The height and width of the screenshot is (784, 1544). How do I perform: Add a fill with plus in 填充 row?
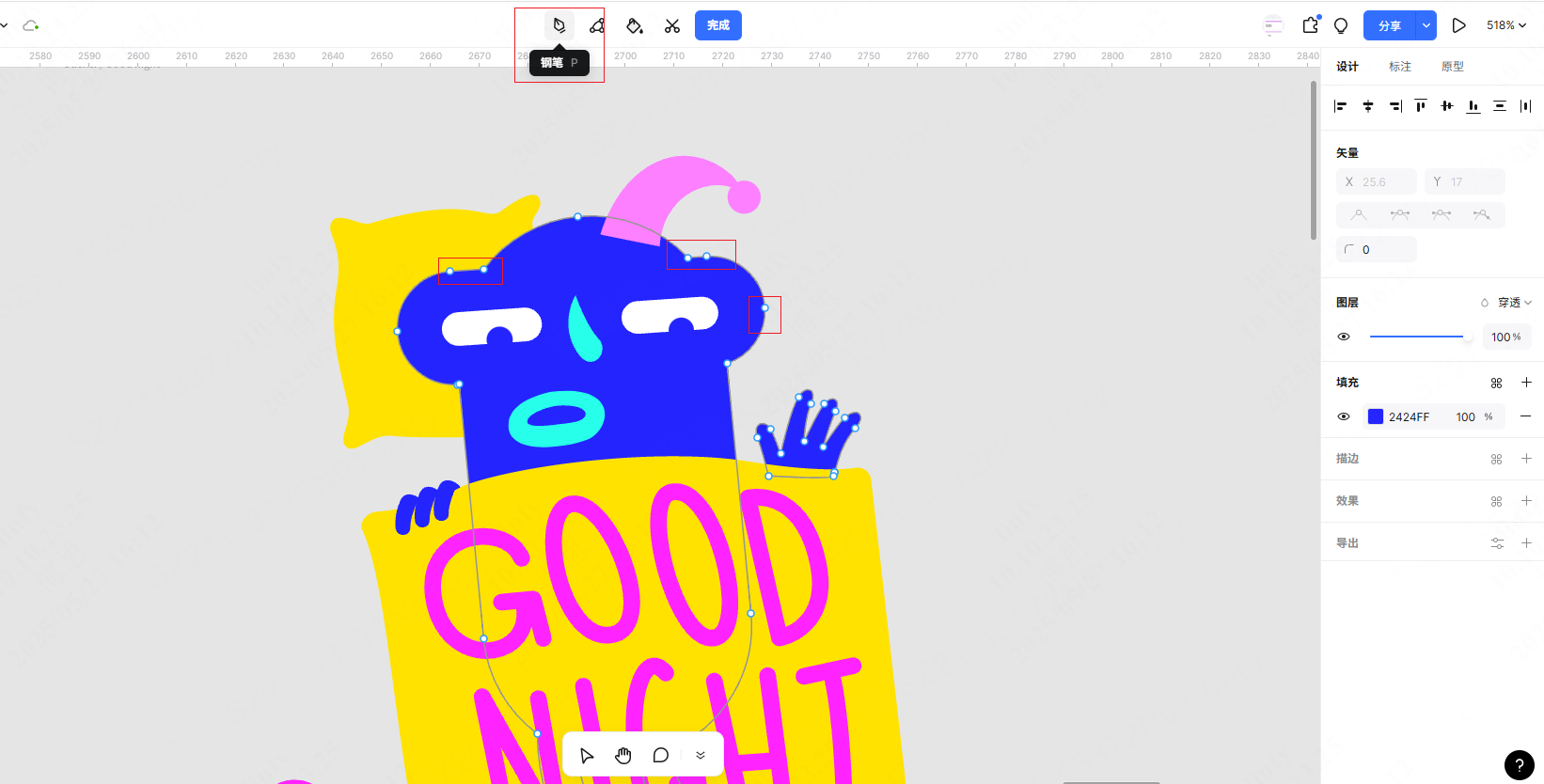point(1526,383)
